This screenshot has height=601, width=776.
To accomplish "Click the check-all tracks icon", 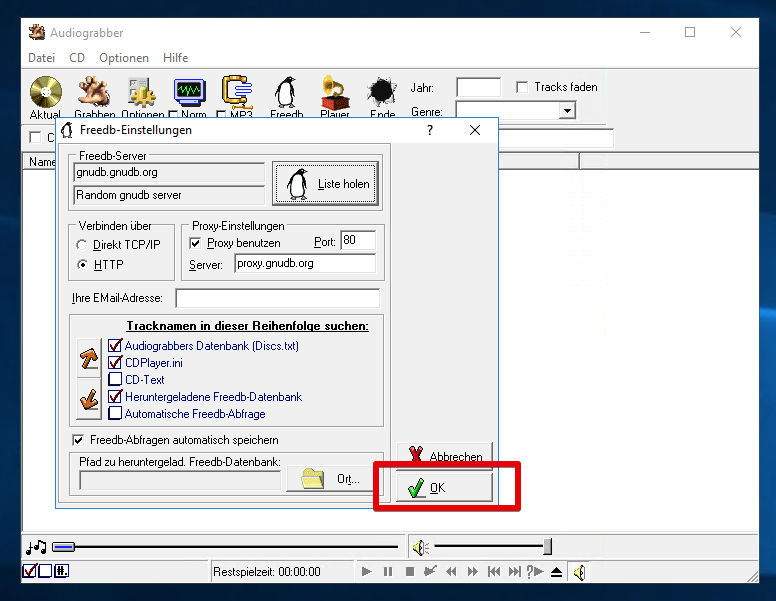I will click(x=30, y=571).
